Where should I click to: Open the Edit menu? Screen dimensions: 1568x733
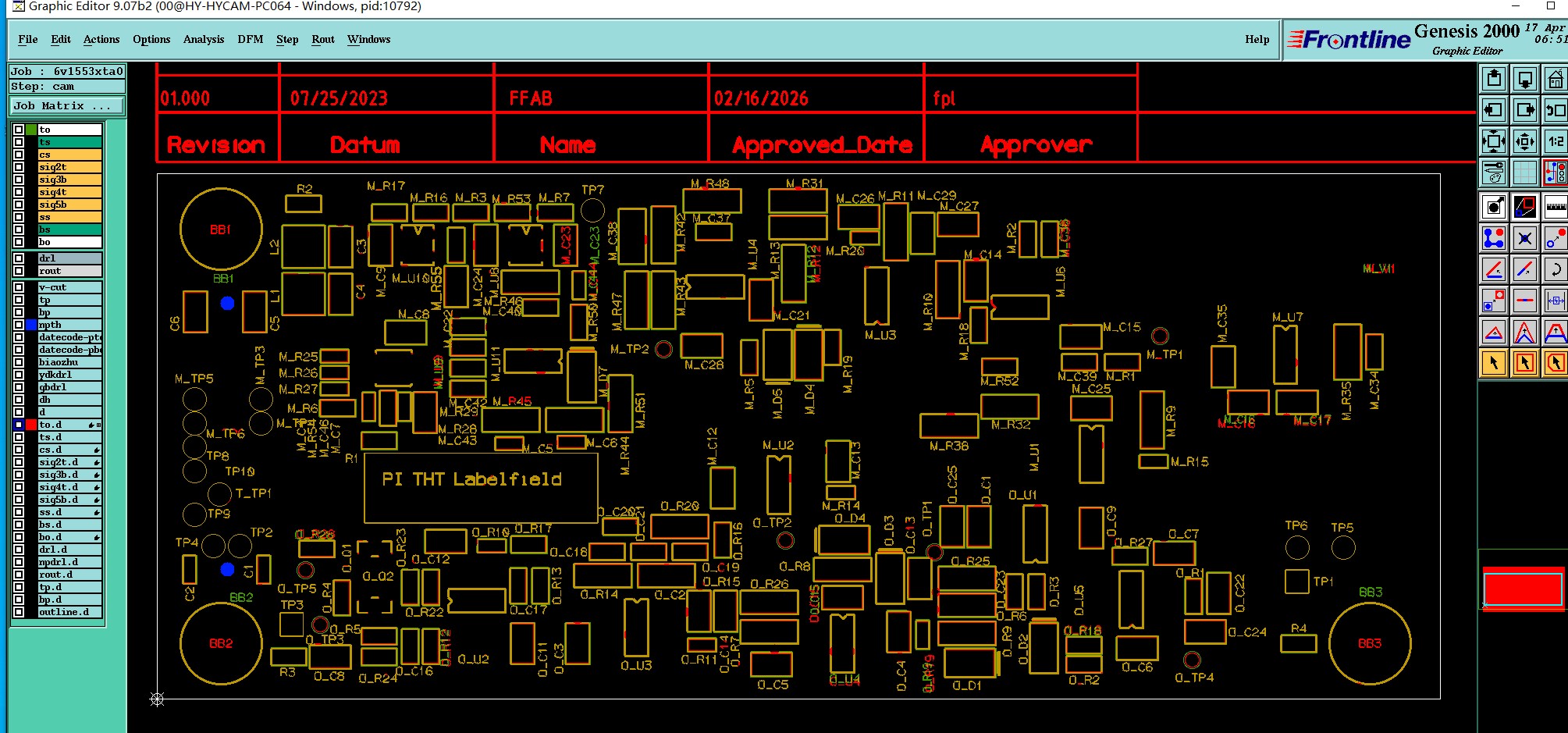coord(61,39)
